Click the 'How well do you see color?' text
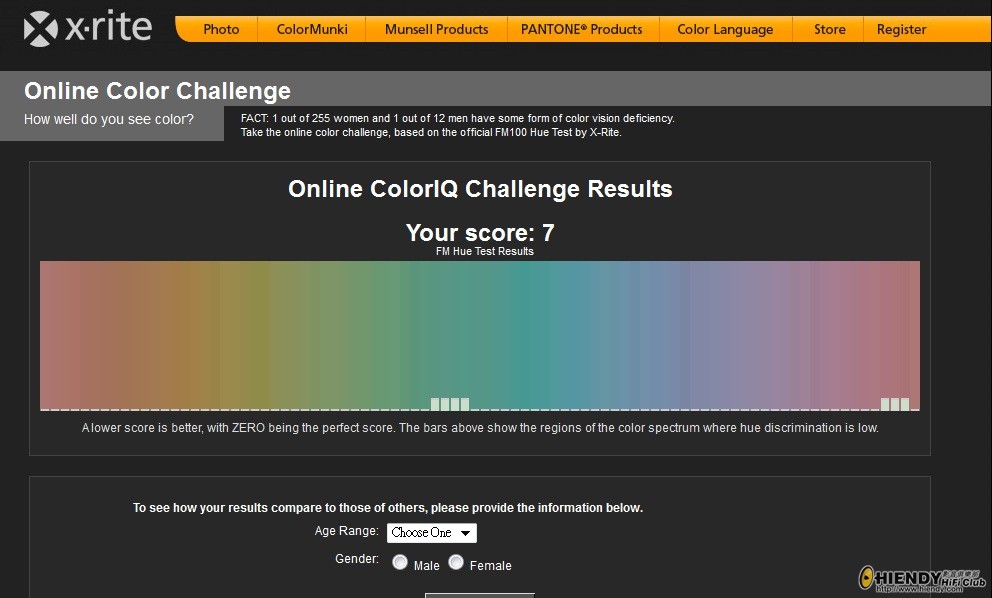992x598 pixels. 109,119
